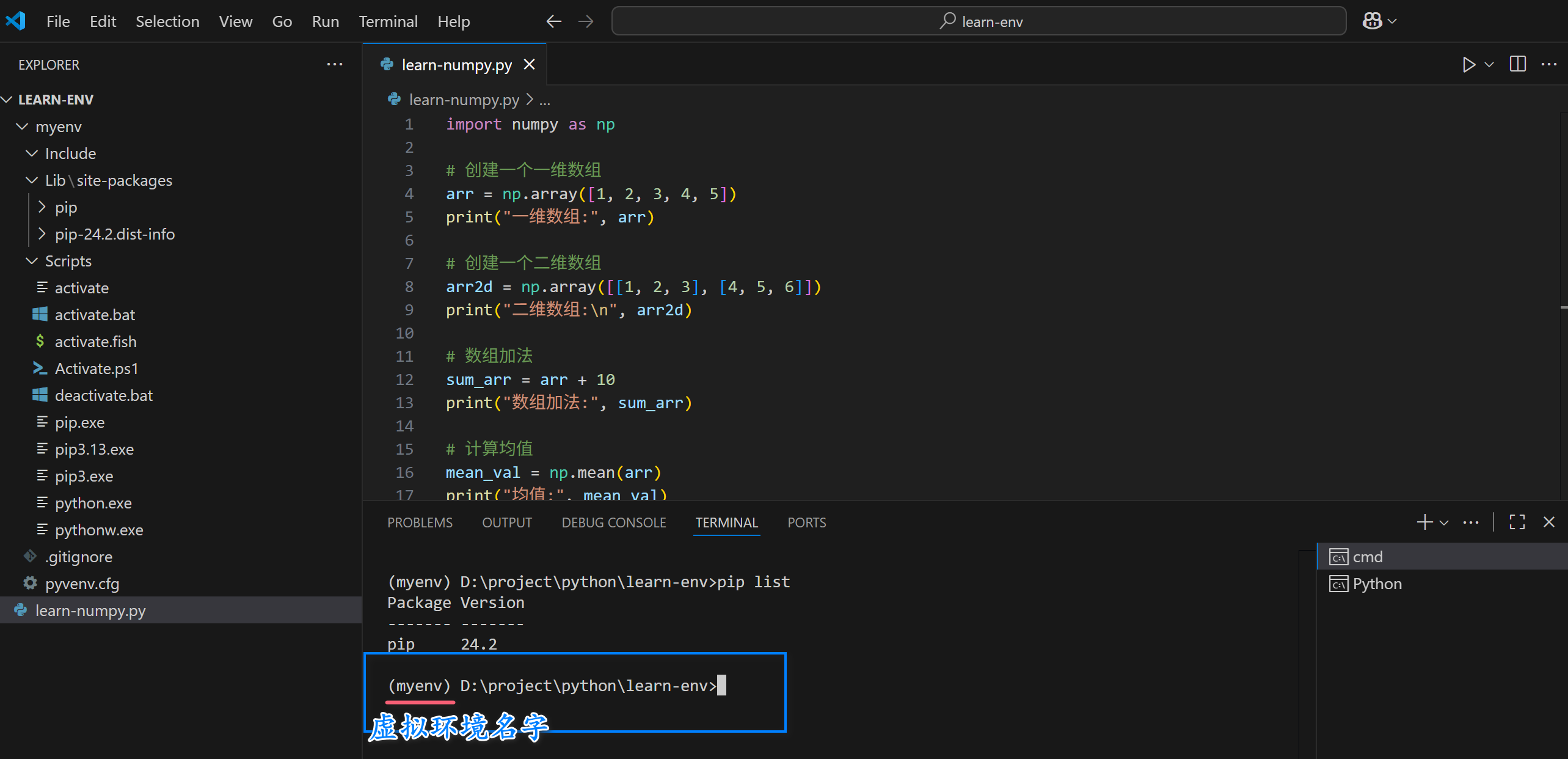This screenshot has height=759, width=1568.
Task: Switch to the PROBLEMS panel tab
Action: pyautogui.click(x=420, y=522)
